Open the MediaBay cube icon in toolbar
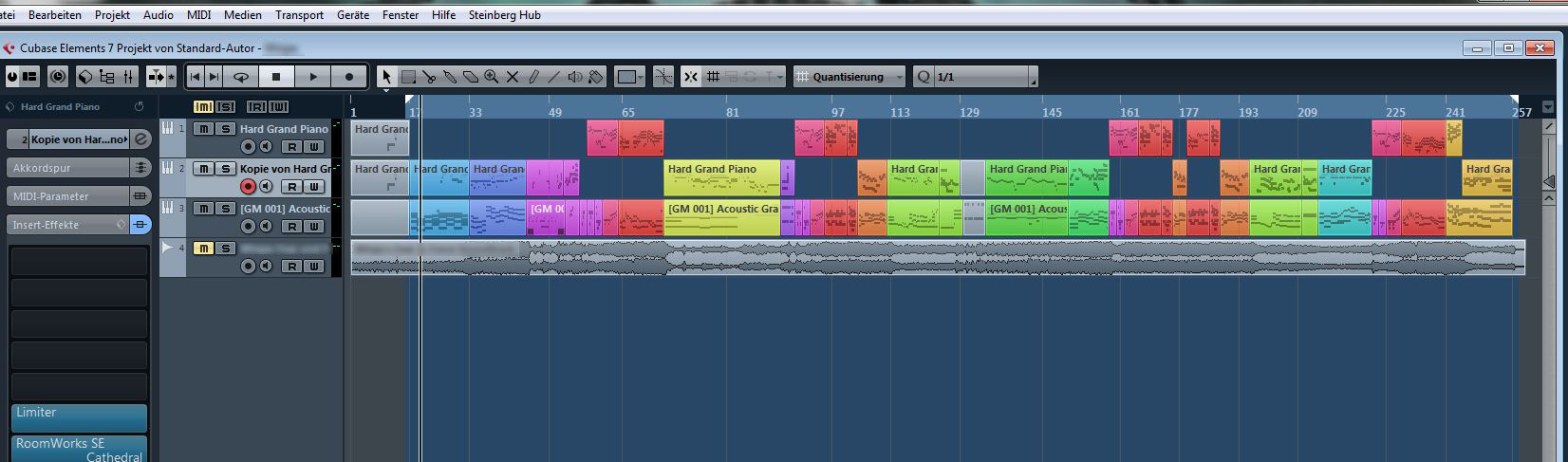1568x462 pixels. tap(85, 77)
